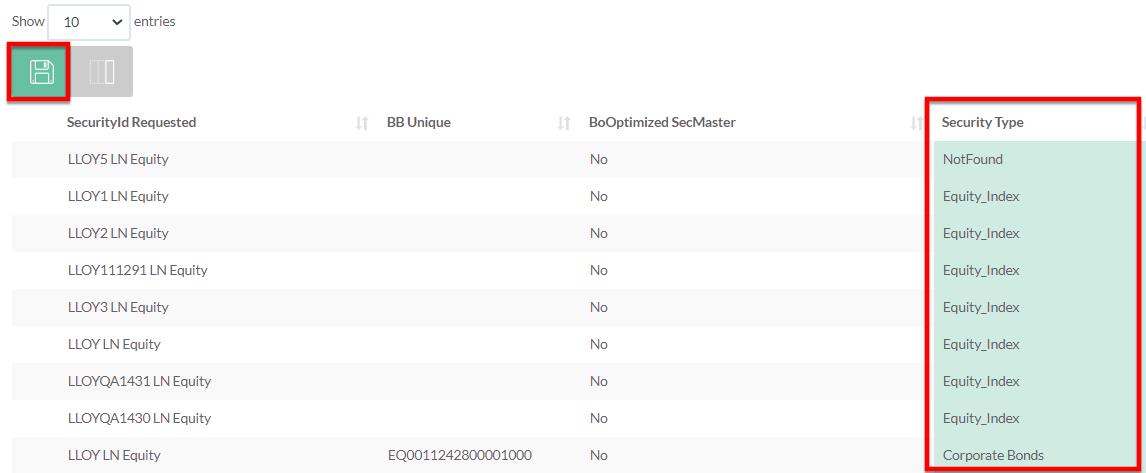This screenshot has width=1146, height=473.
Task: Click the grey column visibility button
Action: 102,72
